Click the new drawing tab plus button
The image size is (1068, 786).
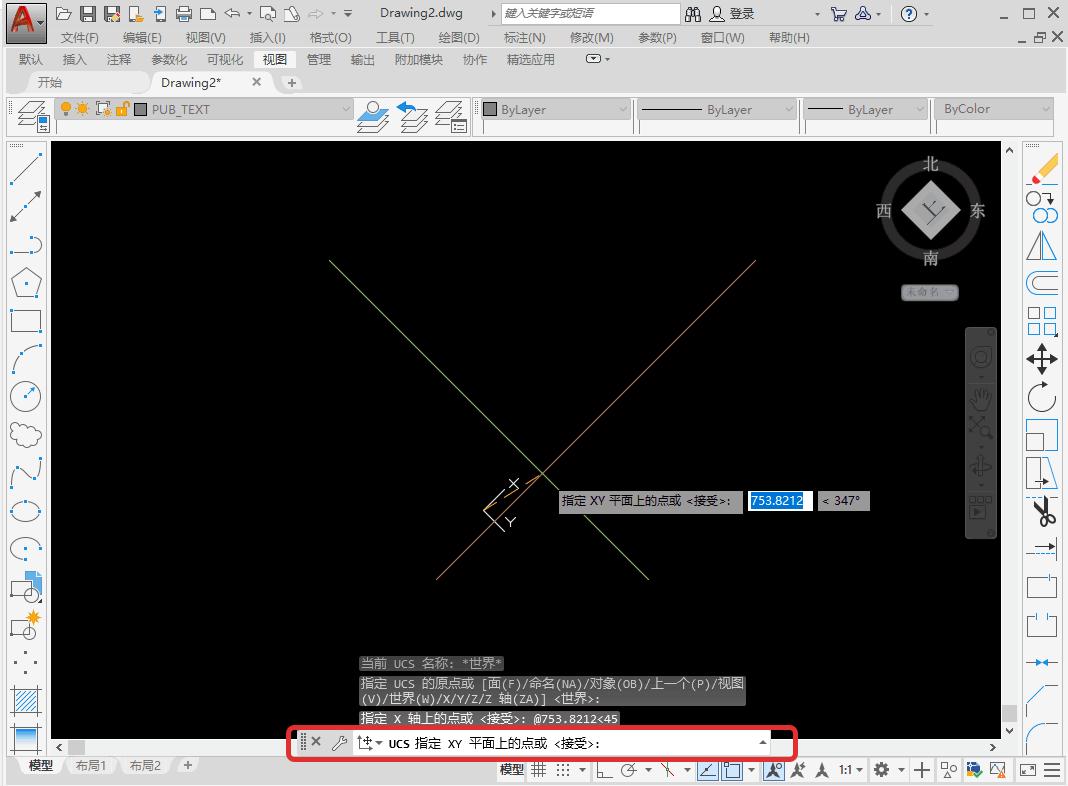pos(292,82)
